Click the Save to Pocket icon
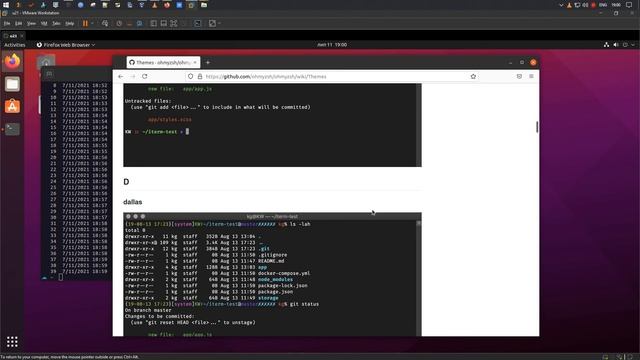640x360 pixels. 519,76
